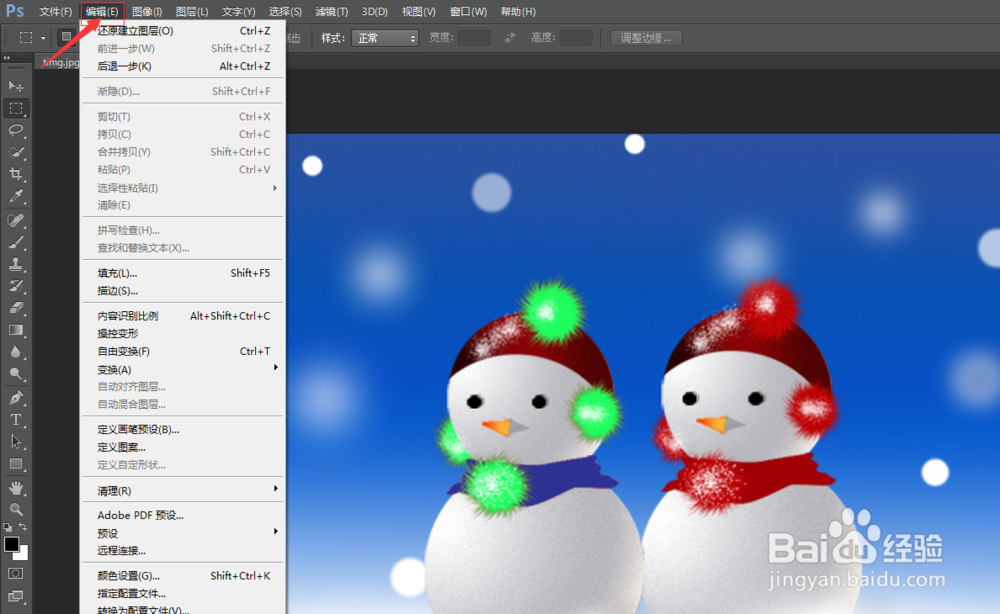Open the 视图(V) menu

point(419,11)
